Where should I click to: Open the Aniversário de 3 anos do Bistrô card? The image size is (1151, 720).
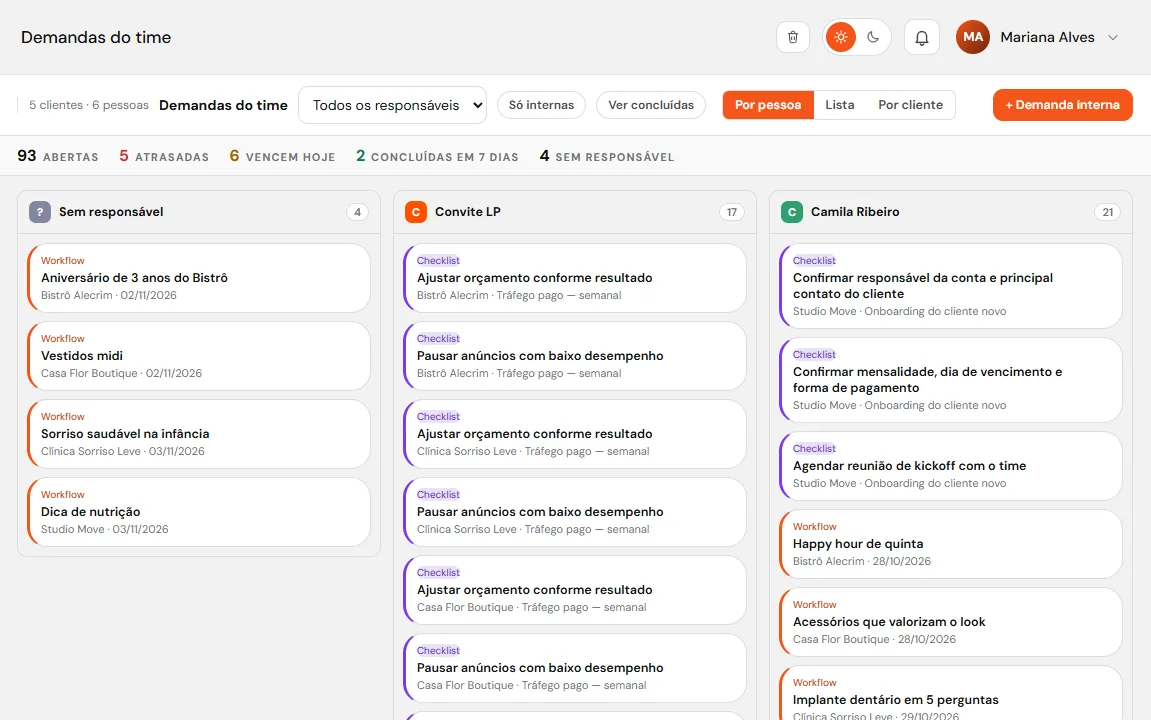click(198, 278)
